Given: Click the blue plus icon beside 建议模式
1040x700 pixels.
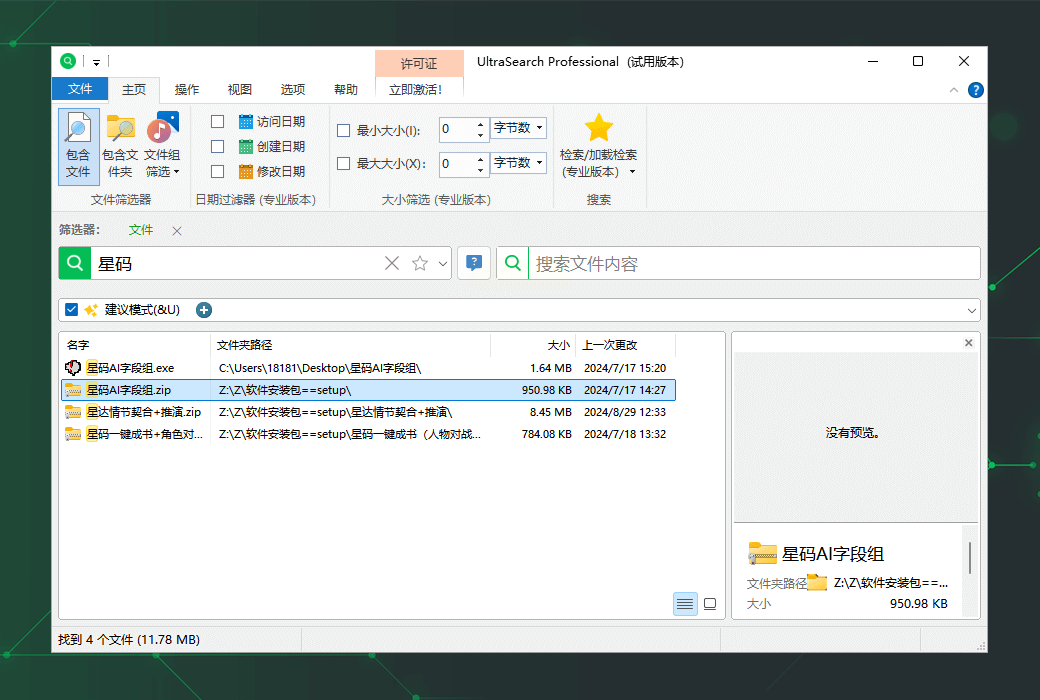Looking at the screenshot, I should click(x=204, y=310).
